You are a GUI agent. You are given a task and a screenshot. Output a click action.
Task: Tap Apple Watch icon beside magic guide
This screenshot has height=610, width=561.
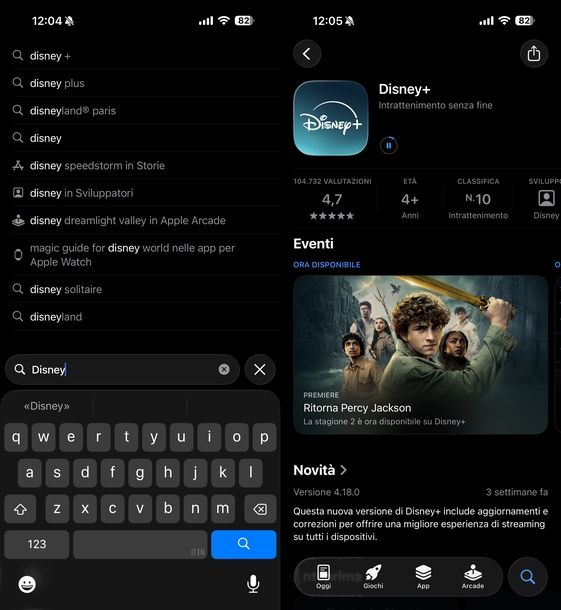click(x=18, y=255)
